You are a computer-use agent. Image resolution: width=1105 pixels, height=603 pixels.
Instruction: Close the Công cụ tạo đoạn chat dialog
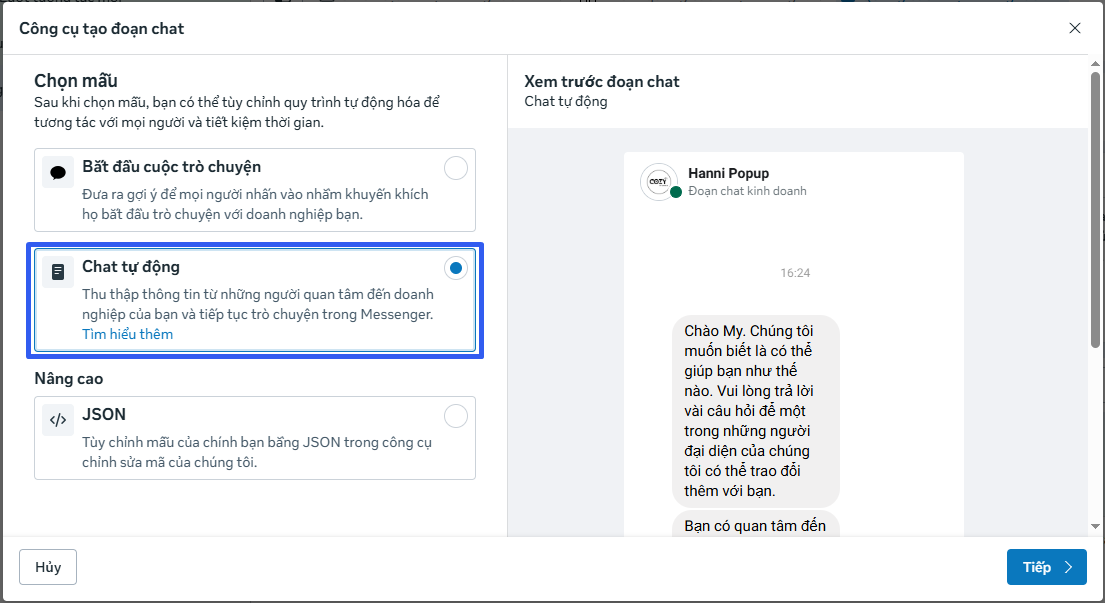coord(1075,28)
